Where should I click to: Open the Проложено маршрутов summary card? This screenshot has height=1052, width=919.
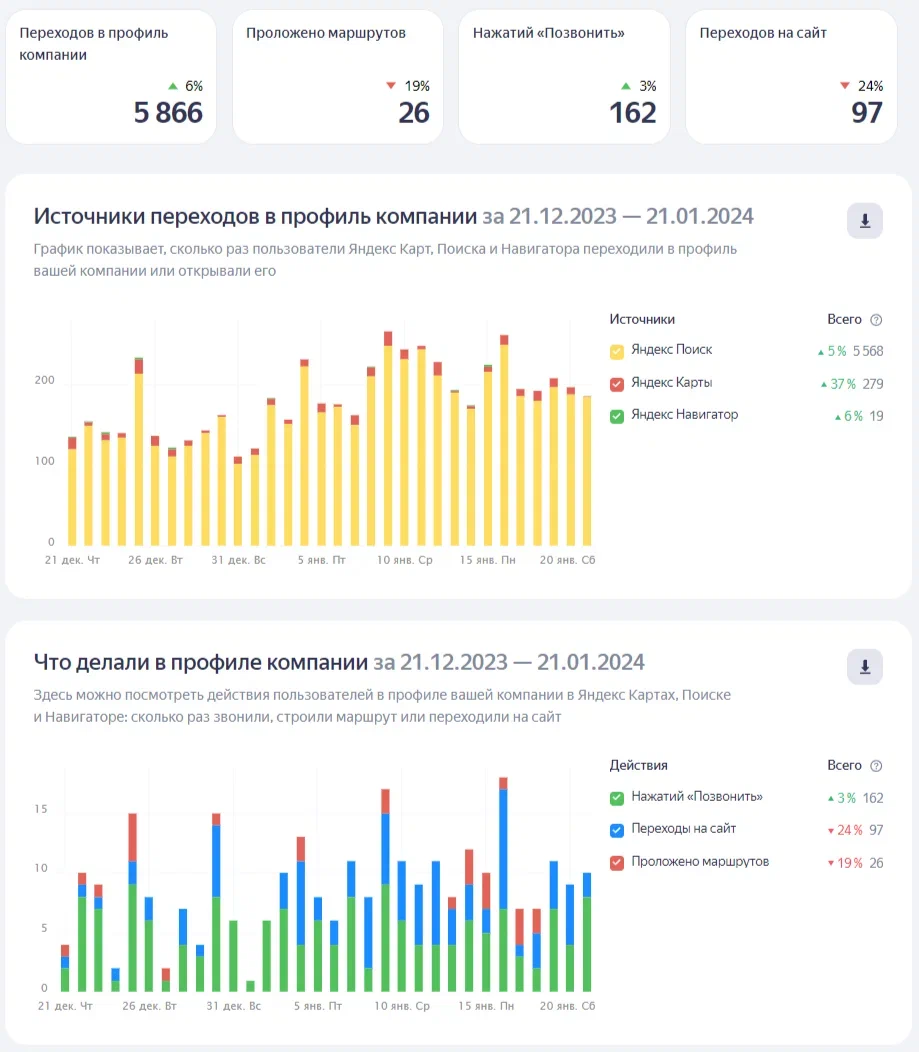click(x=337, y=77)
